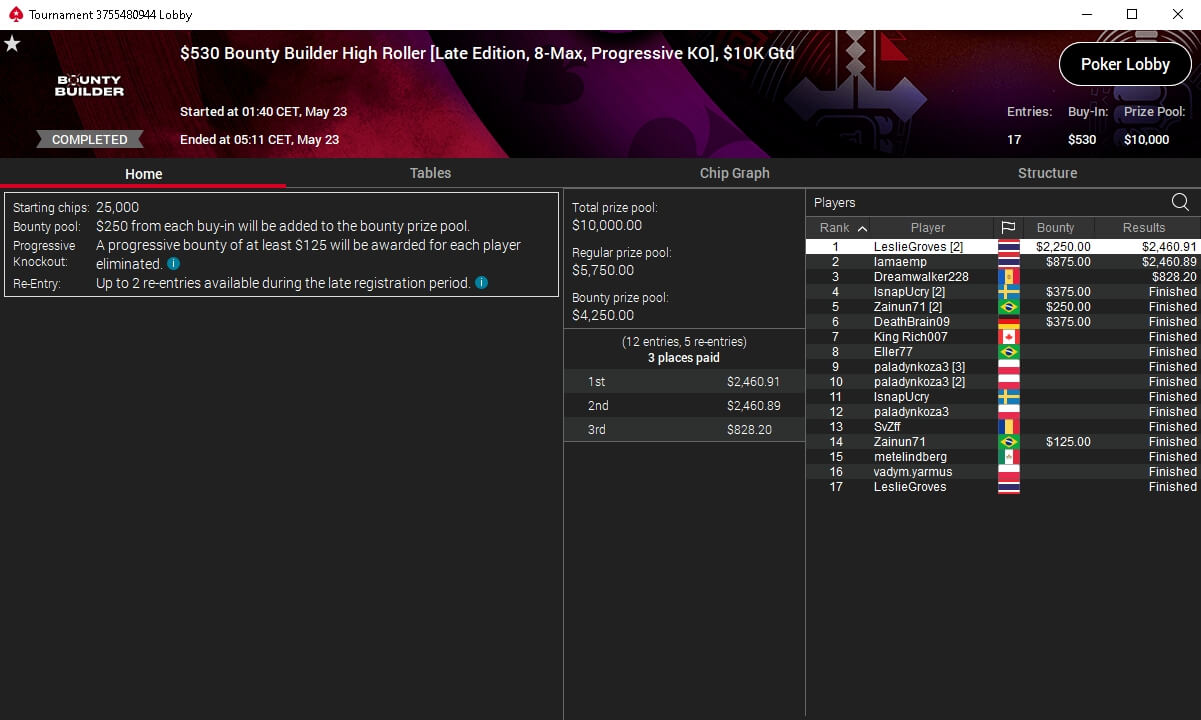Open the Tables tab
This screenshot has height=720, width=1201.
(430, 173)
